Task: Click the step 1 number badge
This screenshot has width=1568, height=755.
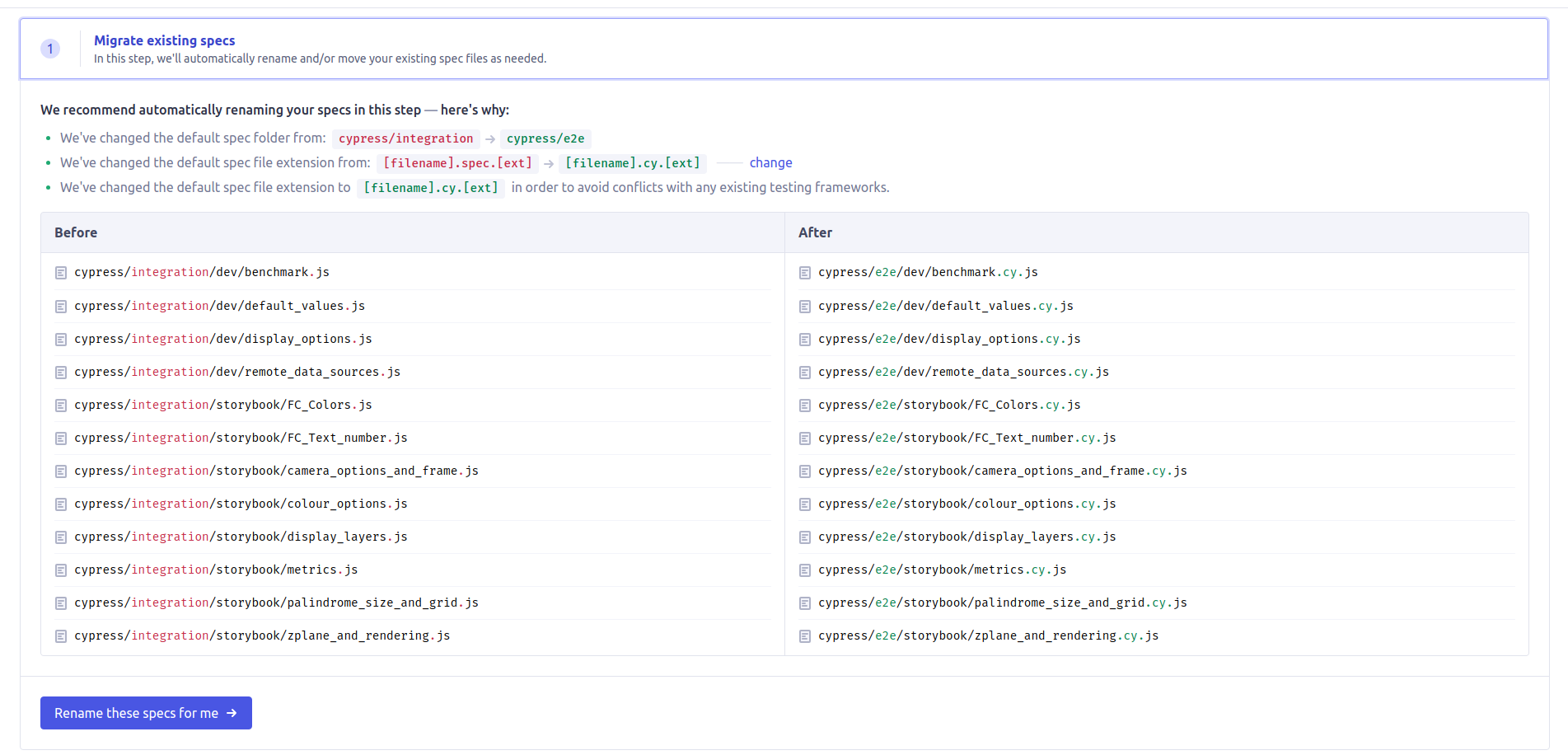Action: coord(50,49)
